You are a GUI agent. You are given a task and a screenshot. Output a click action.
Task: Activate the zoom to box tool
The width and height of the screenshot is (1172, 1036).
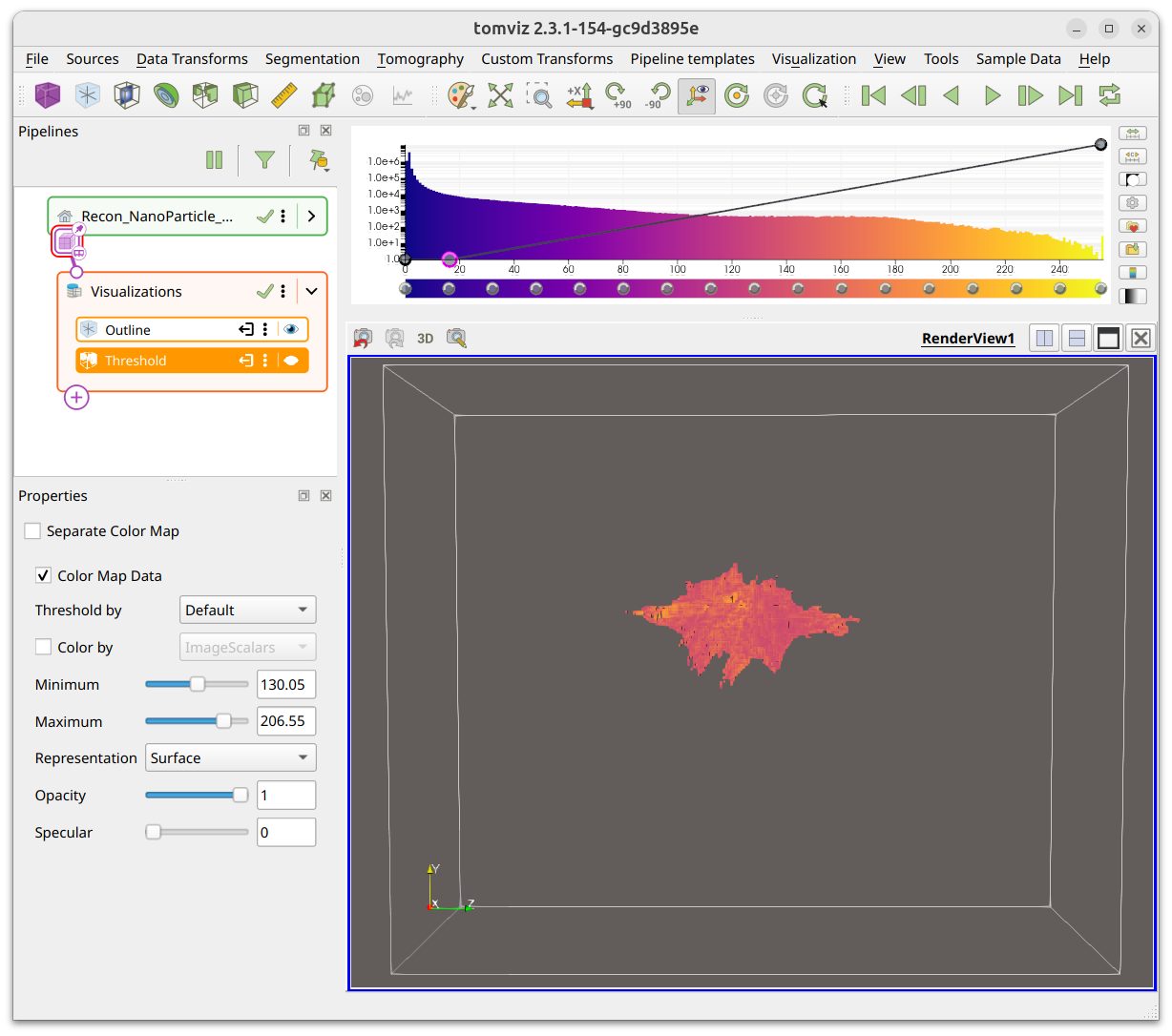pyautogui.click(x=540, y=95)
